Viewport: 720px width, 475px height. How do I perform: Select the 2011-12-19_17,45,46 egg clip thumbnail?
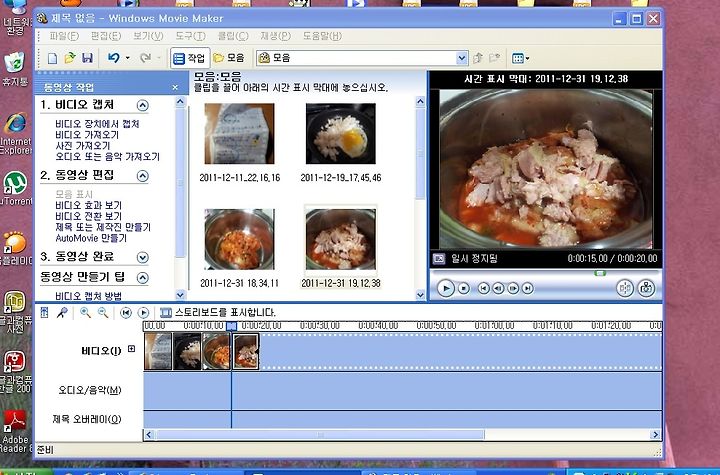pos(341,134)
